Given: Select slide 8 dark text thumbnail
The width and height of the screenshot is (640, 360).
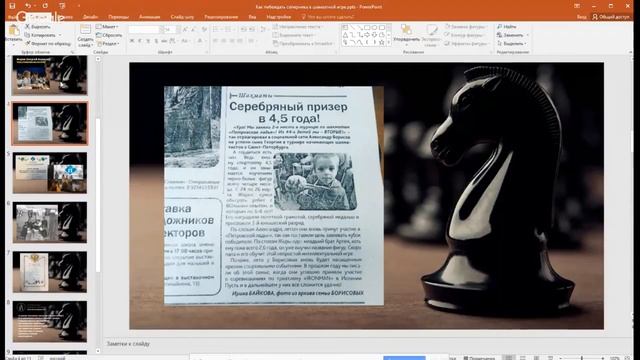Looking at the screenshot, I should click(50, 322).
